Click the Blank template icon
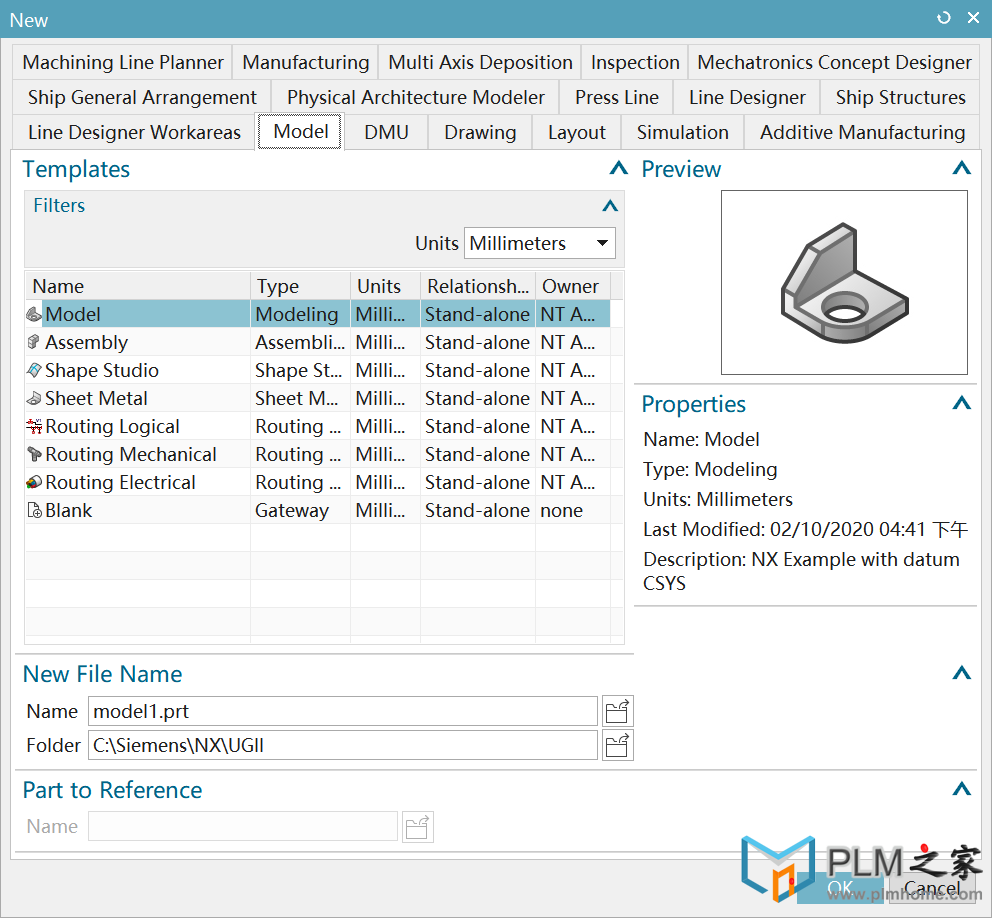This screenshot has width=992, height=918. (34, 511)
